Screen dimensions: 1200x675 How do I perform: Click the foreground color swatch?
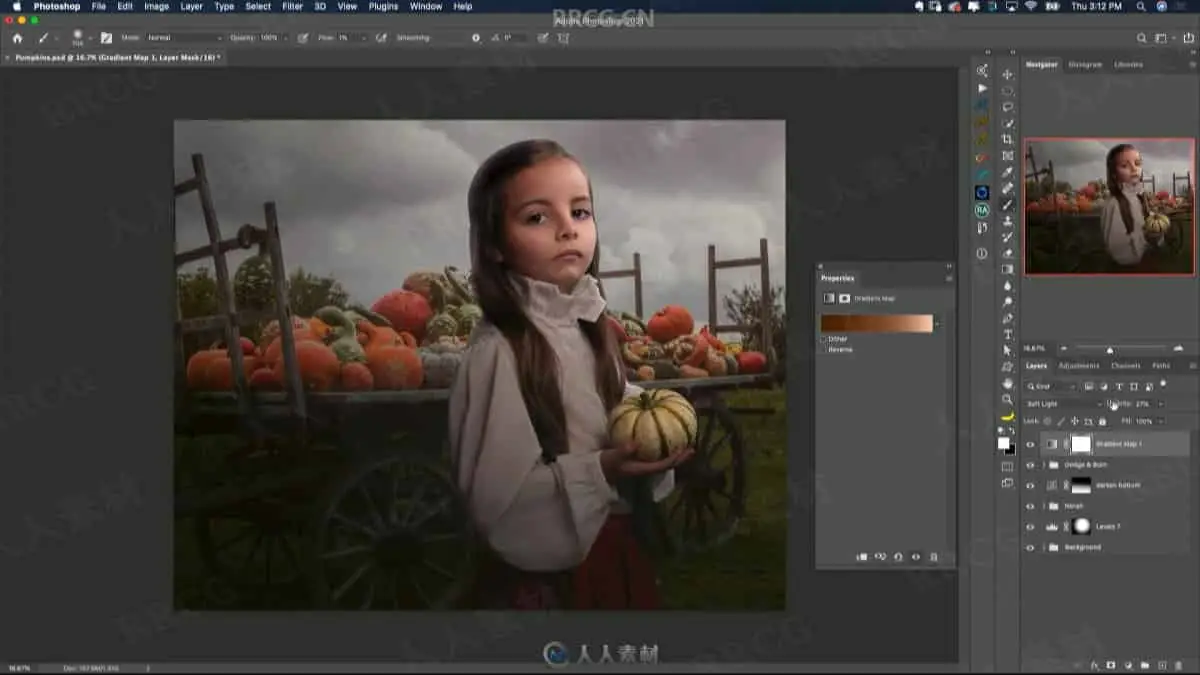pyautogui.click(x=1003, y=443)
